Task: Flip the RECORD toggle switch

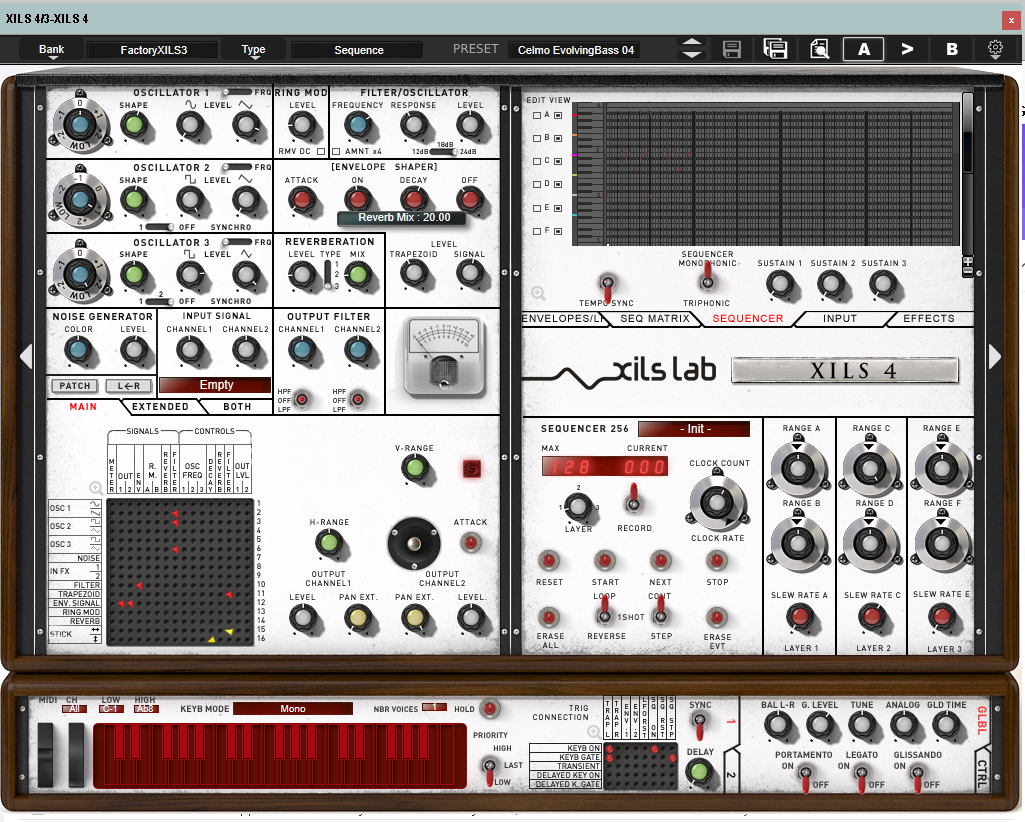Action: 633,500
